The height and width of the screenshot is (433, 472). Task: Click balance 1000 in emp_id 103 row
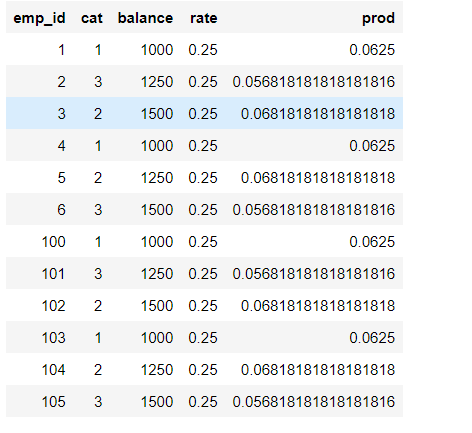click(x=157, y=338)
